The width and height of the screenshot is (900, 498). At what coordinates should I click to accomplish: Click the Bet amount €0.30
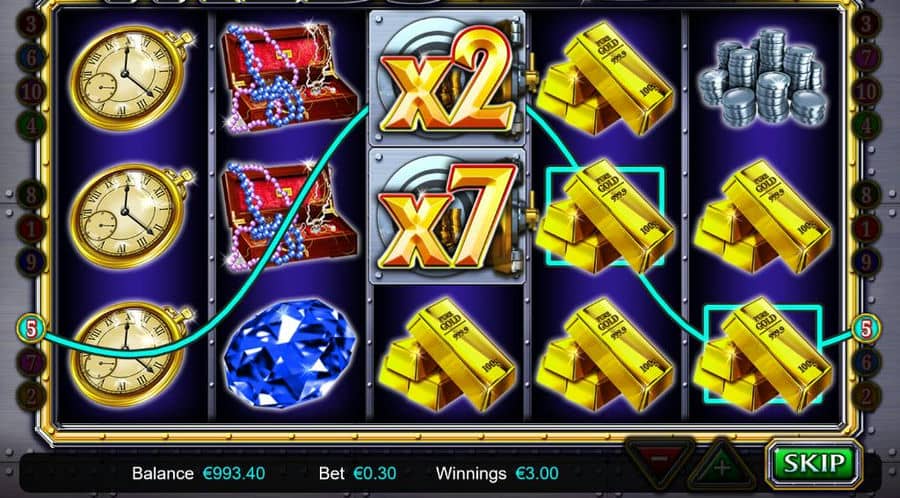tap(375, 474)
